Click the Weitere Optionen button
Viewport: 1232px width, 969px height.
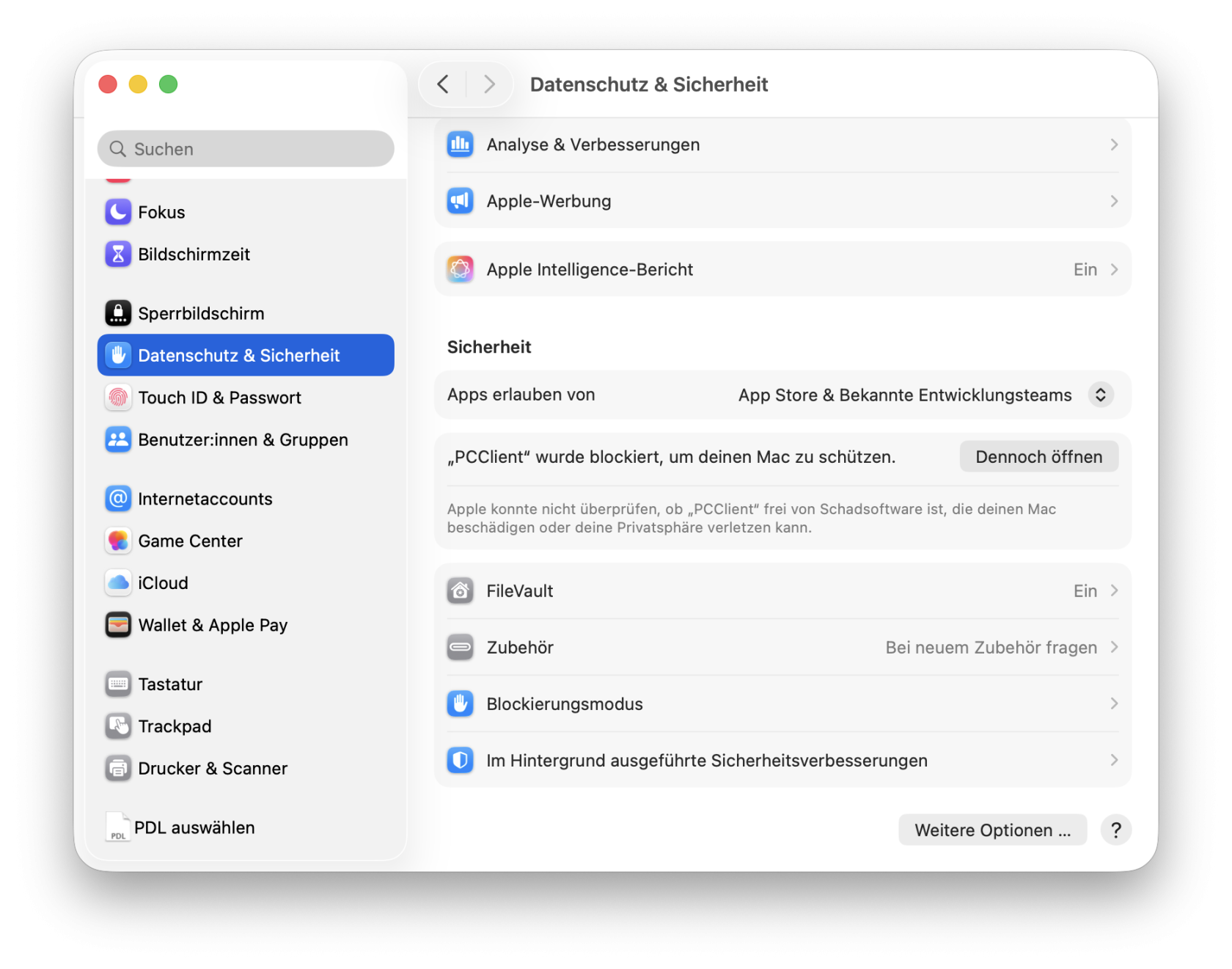[x=992, y=830]
